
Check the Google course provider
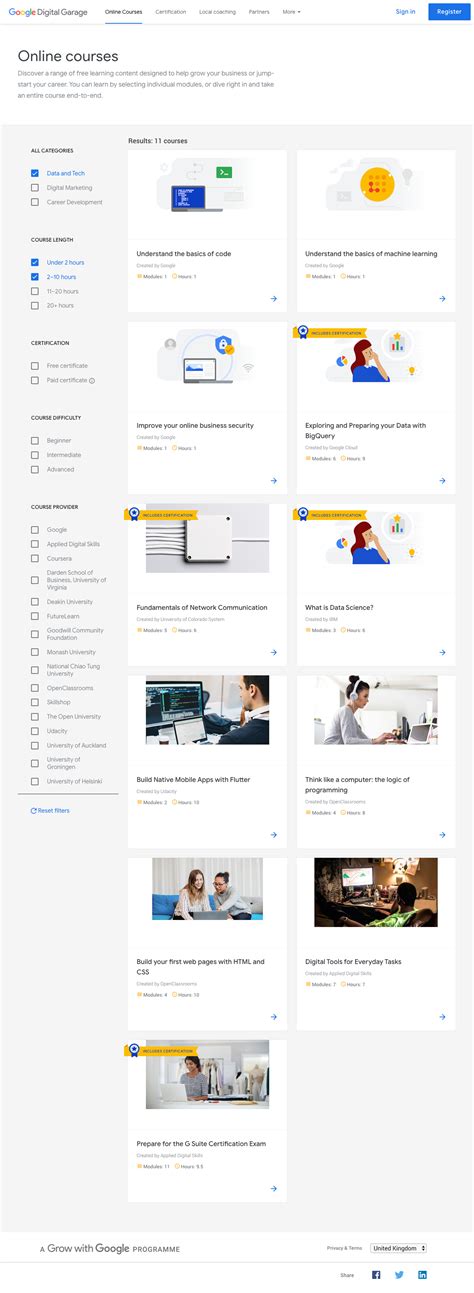tap(35, 530)
